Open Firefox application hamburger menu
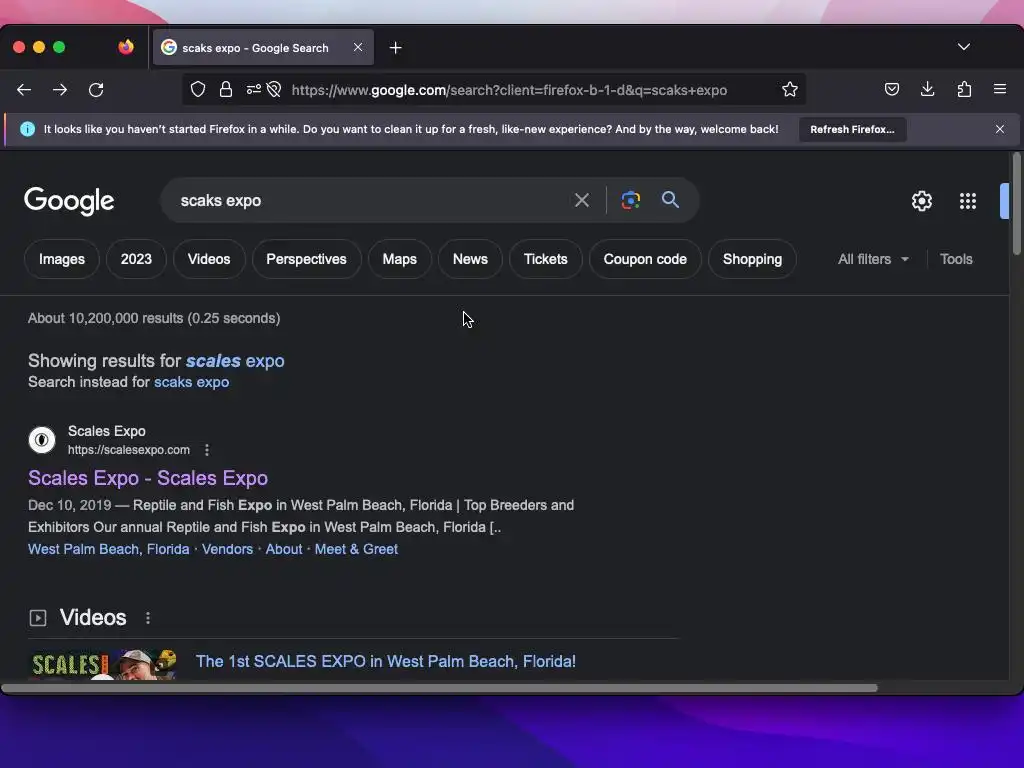 [x=1000, y=89]
